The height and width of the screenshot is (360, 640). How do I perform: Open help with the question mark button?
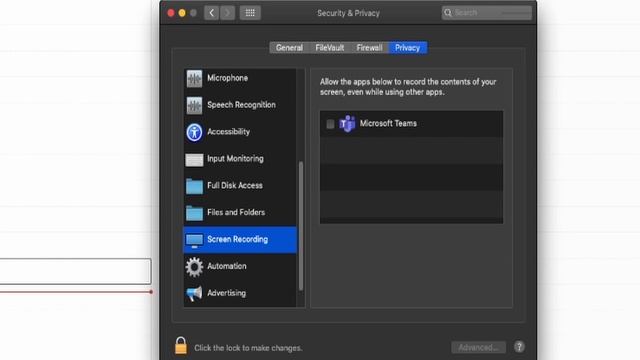[x=519, y=347]
